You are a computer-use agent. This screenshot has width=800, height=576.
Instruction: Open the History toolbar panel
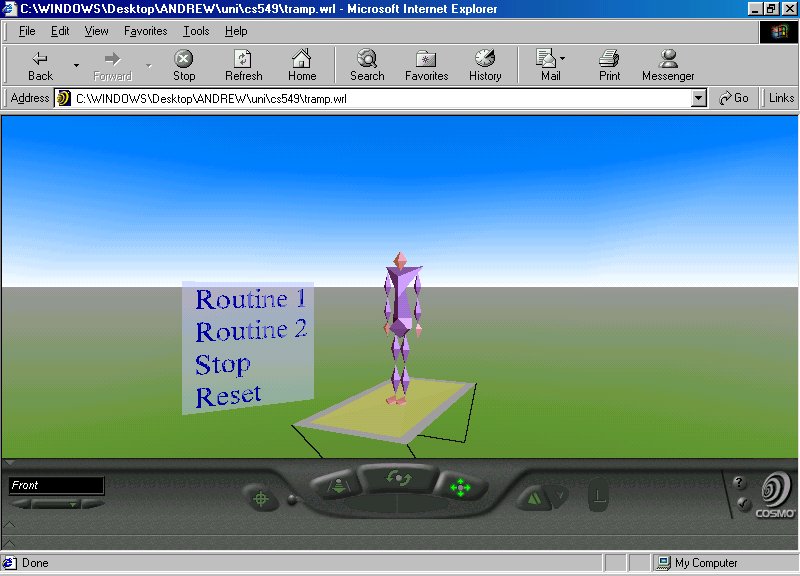[x=485, y=65]
